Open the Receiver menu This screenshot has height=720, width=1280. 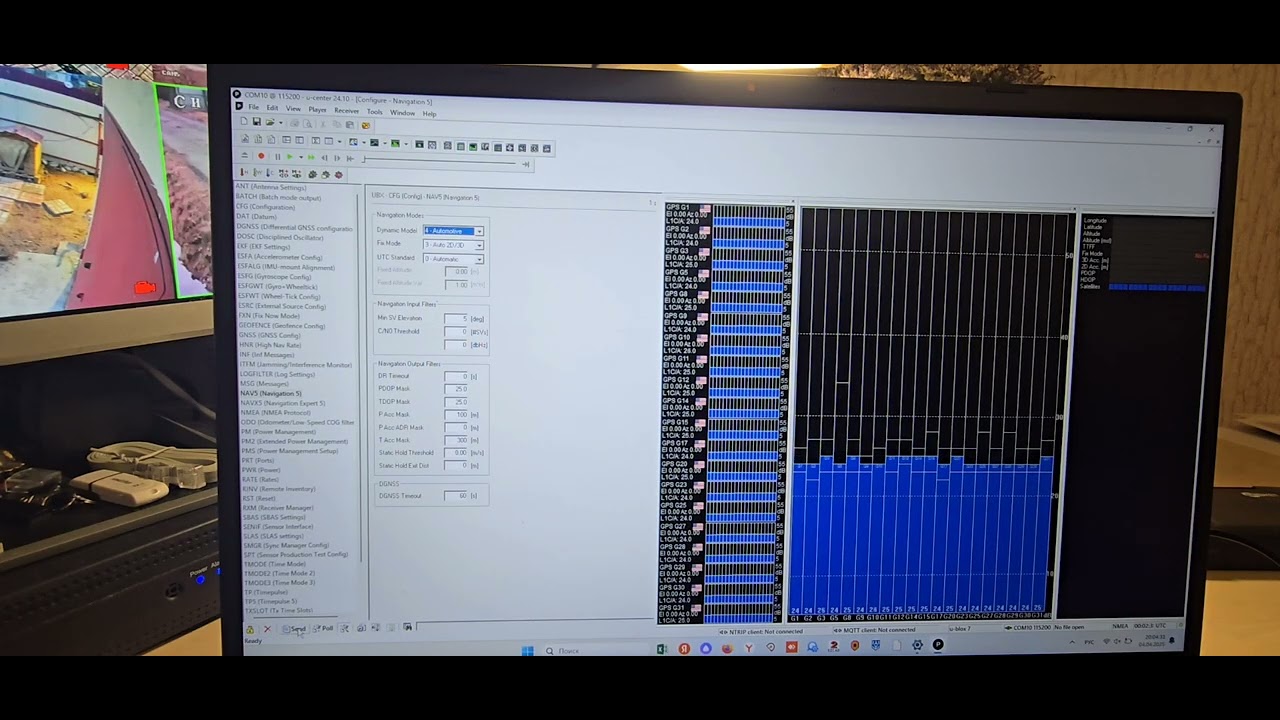point(346,111)
